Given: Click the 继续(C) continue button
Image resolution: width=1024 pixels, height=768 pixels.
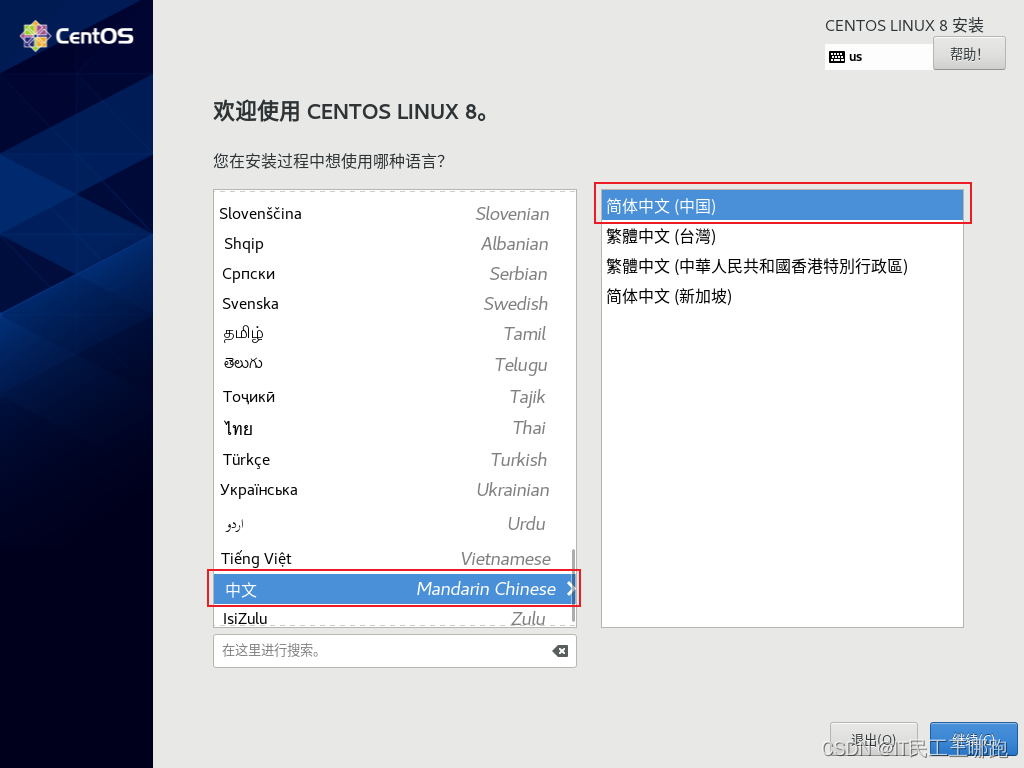Looking at the screenshot, I should pyautogui.click(x=972, y=739).
